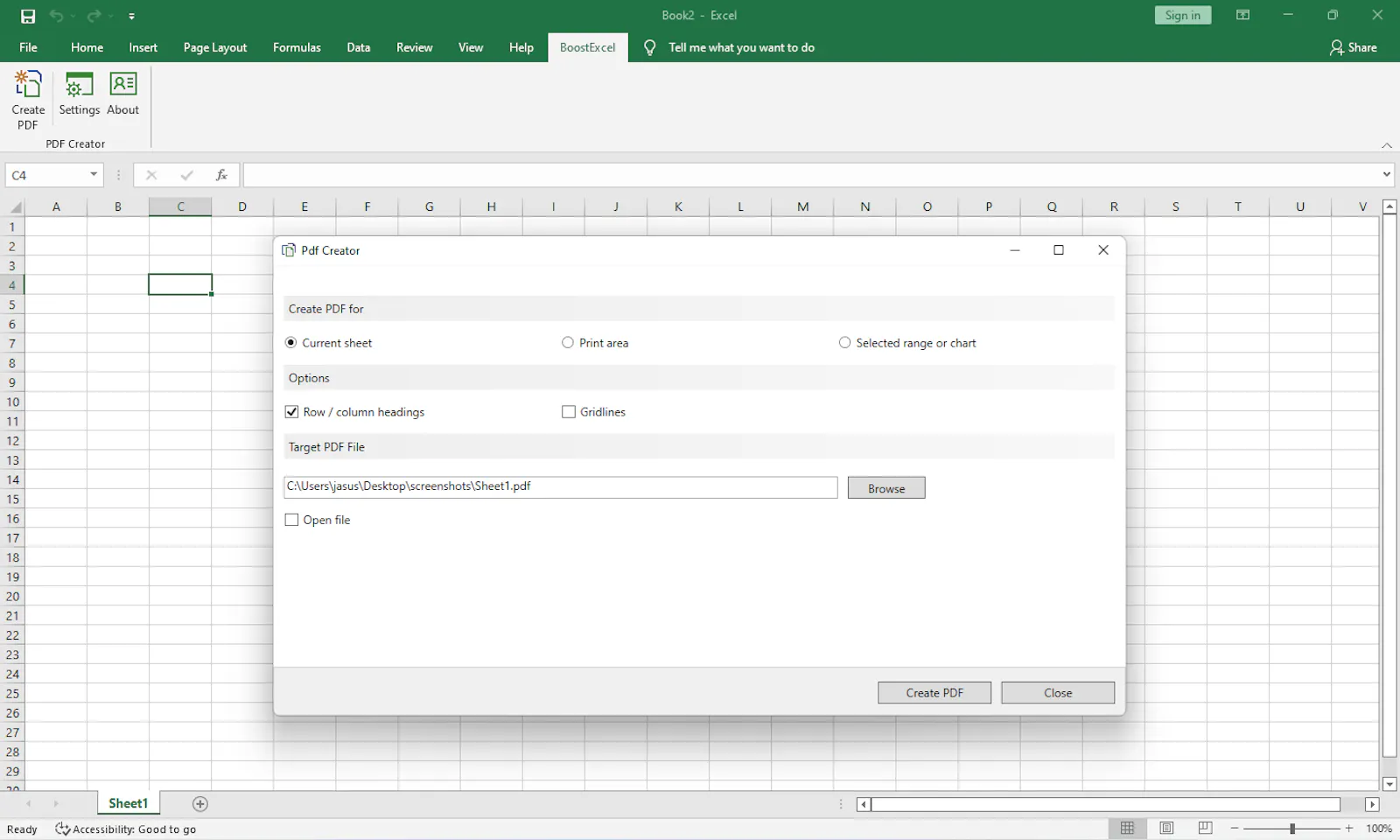Click the formula bar input
This screenshot has height=840, width=1400.
coord(811,175)
